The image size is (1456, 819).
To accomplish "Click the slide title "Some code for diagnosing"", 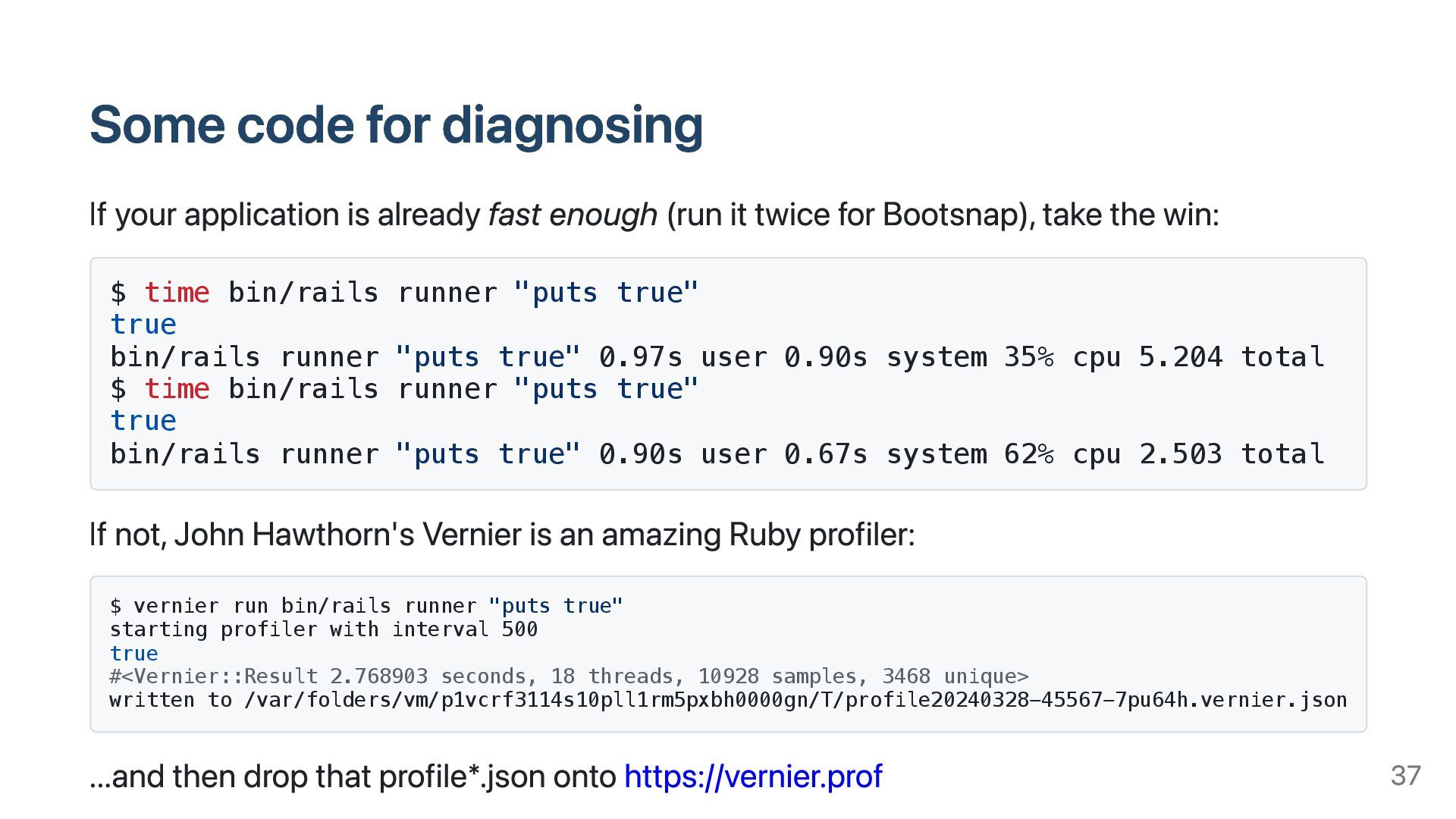I will (x=396, y=124).
